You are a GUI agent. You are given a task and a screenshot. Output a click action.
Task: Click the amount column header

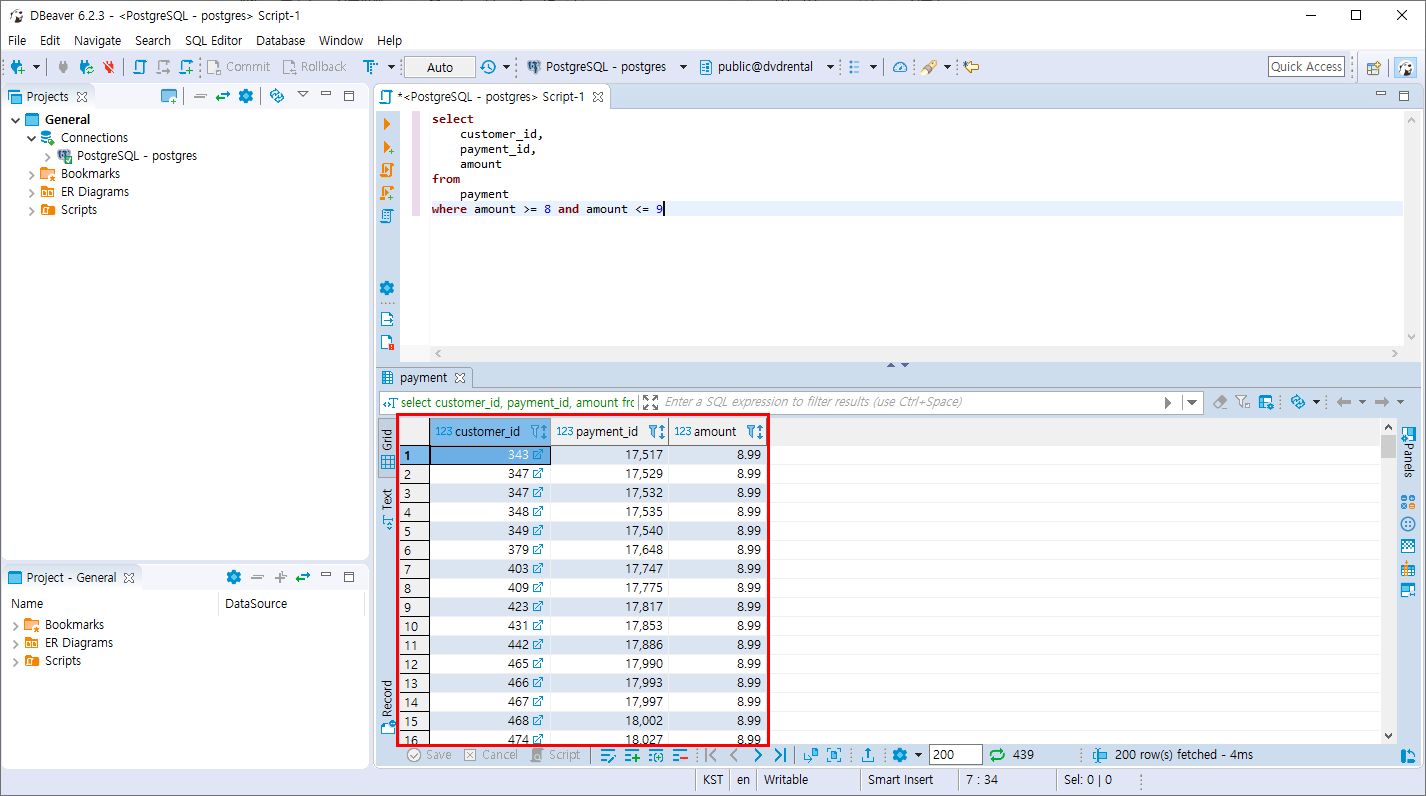coord(718,432)
